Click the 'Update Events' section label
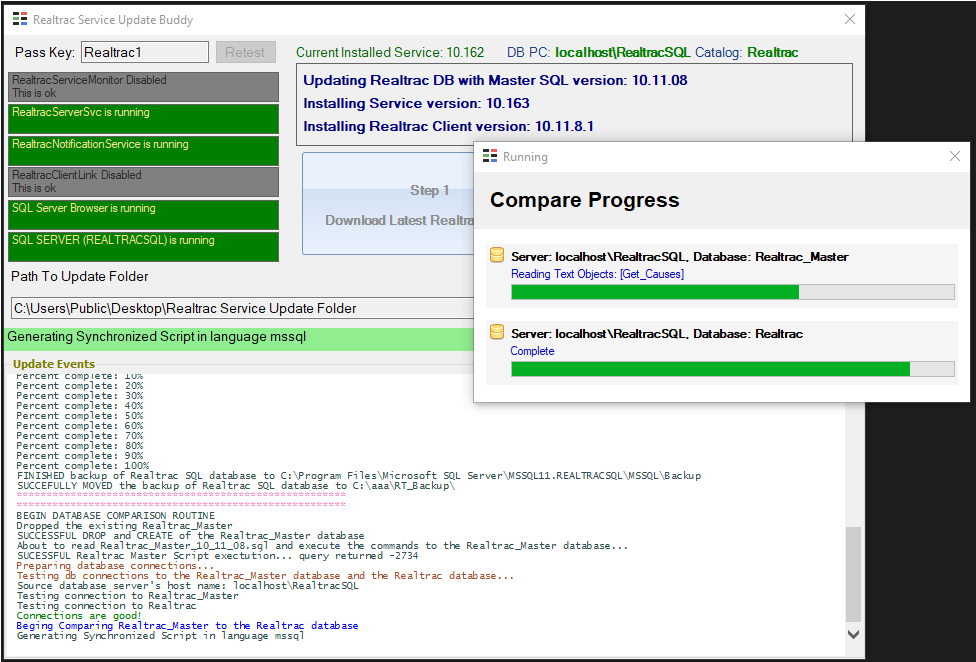 [54, 364]
